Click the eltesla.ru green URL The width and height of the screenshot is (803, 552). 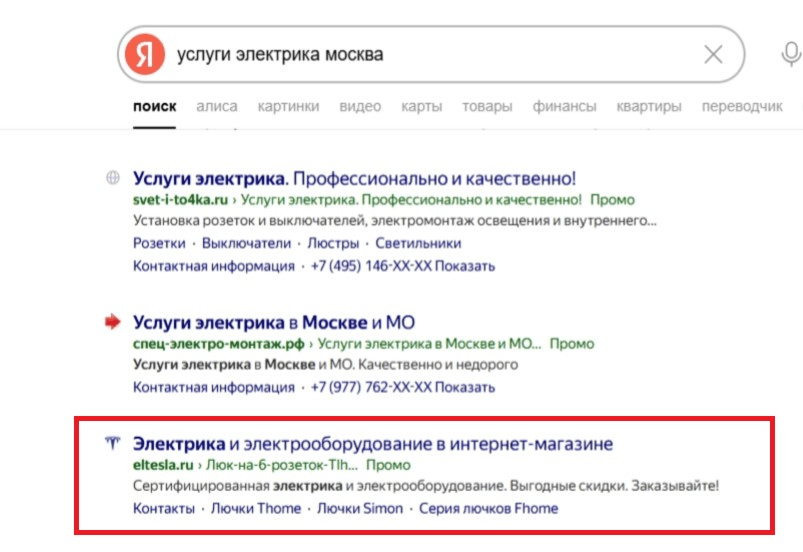click(x=163, y=465)
